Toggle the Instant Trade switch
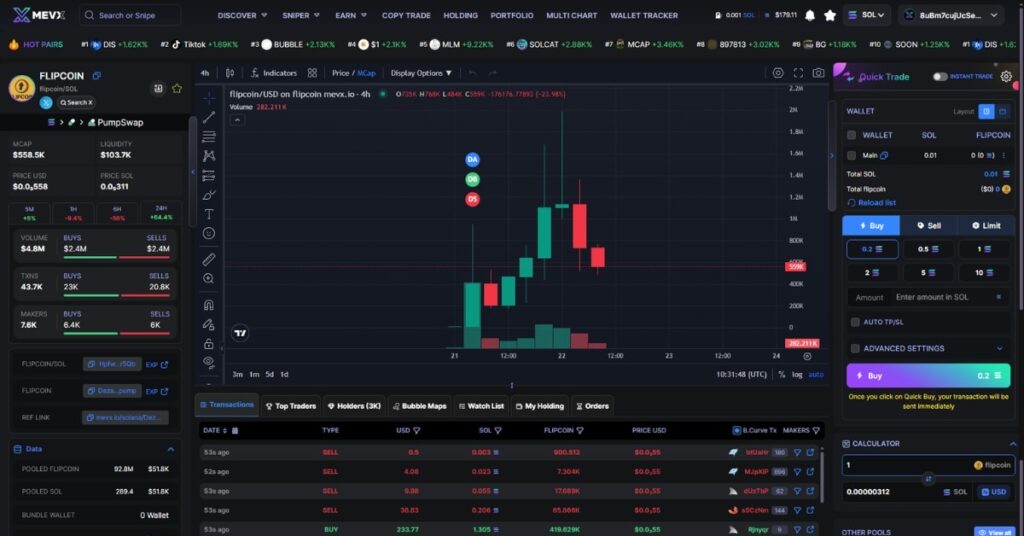This screenshot has height=536, width=1024. pos(940,76)
